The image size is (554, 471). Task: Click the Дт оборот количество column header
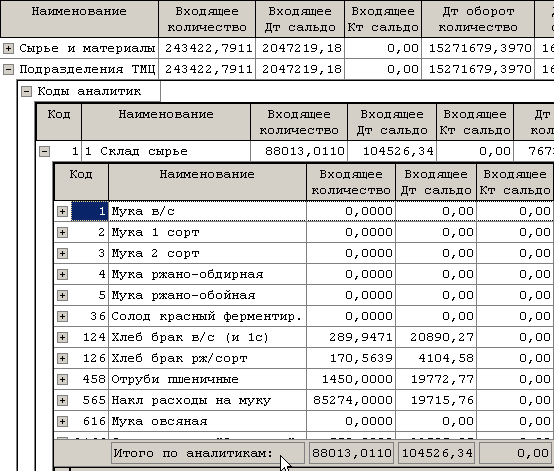click(x=478, y=19)
